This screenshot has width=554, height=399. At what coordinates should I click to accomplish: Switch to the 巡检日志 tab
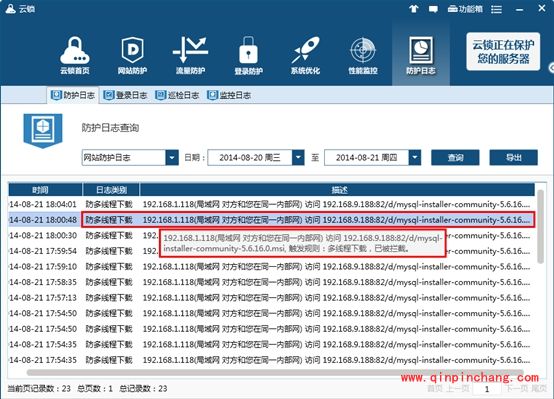click(177, 95)
